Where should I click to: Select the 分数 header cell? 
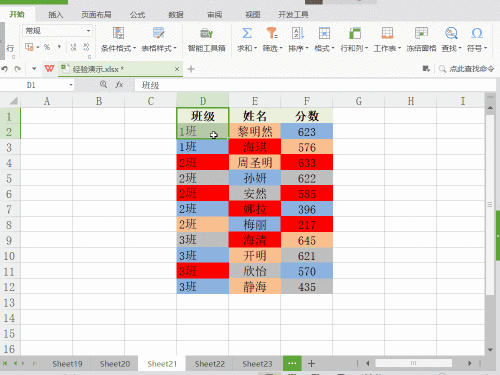(x=307, y=116)
